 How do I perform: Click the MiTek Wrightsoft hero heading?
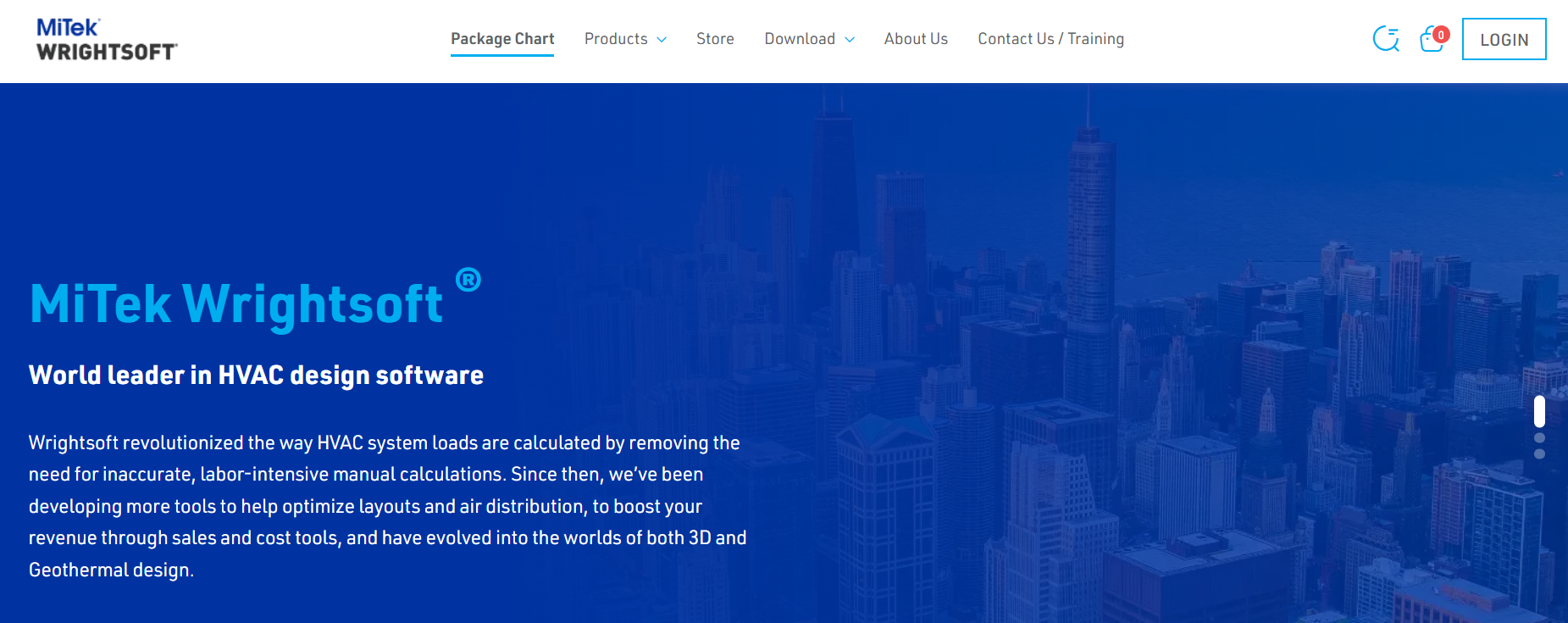click(x=255, y=302)
